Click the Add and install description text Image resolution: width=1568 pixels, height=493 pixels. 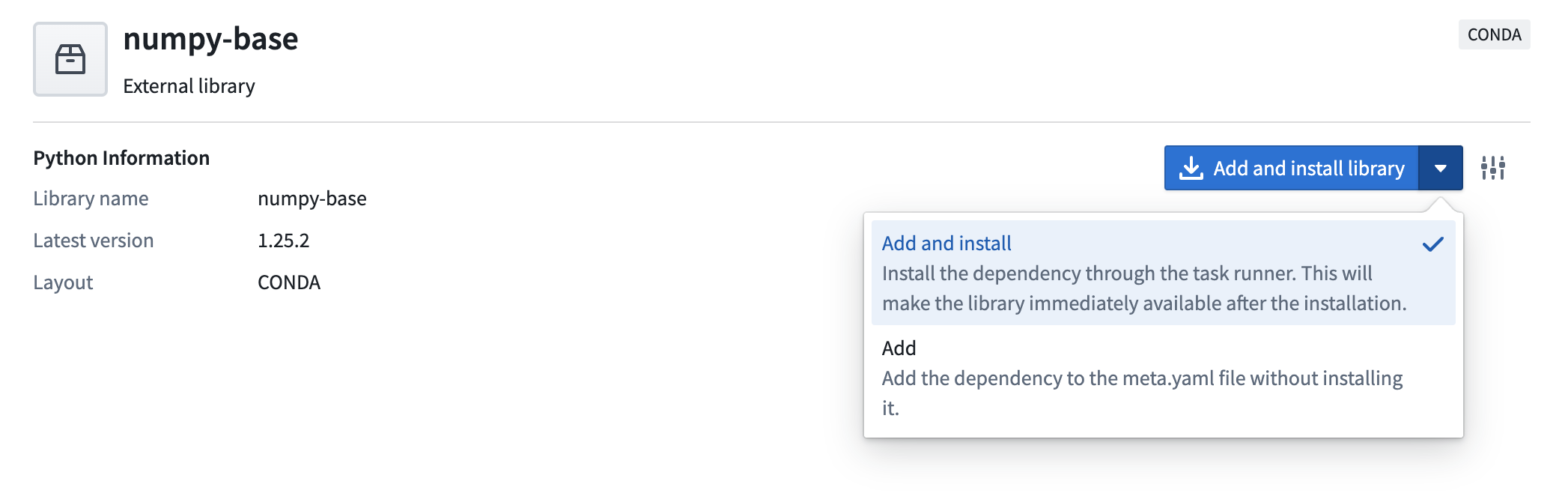(x=1144, y=288)
